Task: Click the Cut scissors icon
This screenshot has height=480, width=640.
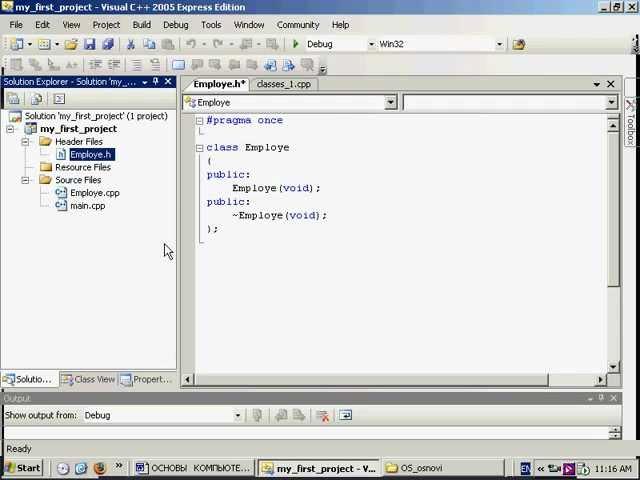Action: click(x=131, y=44)
